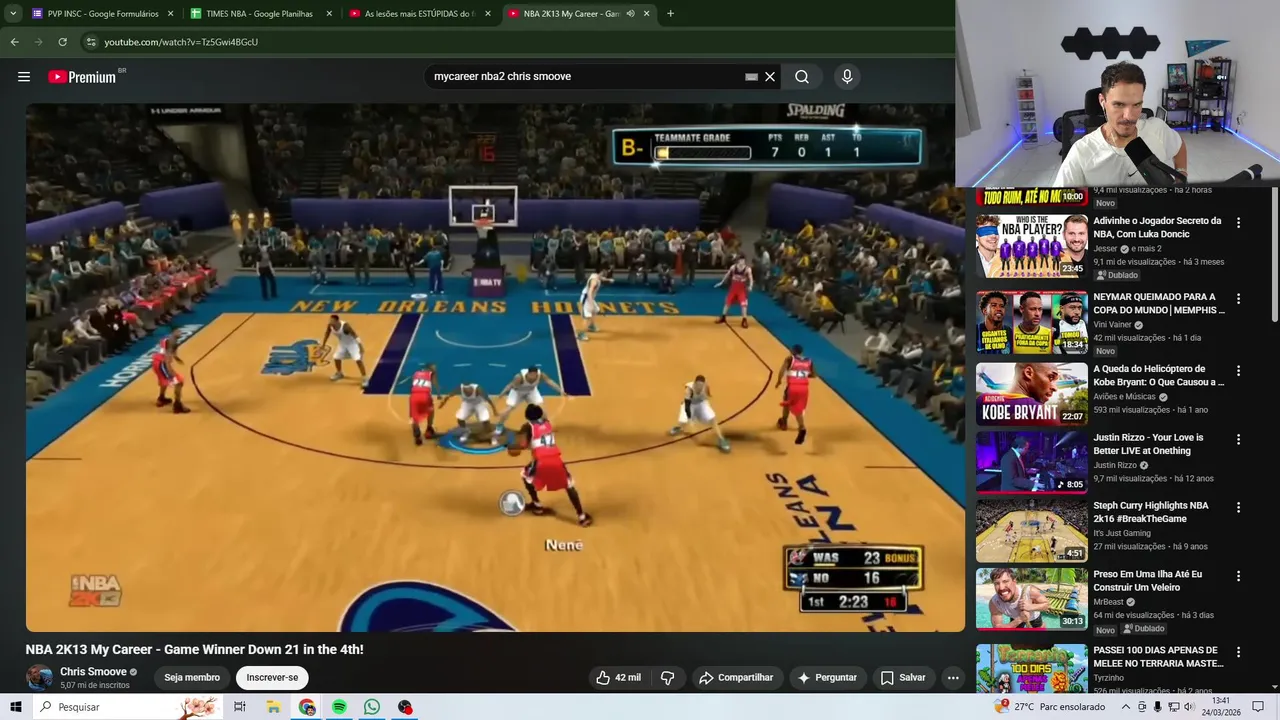Open options for Justin Rizzo video
Viewport: 1280px width, 720px height.
click(x=1238, y=440)
